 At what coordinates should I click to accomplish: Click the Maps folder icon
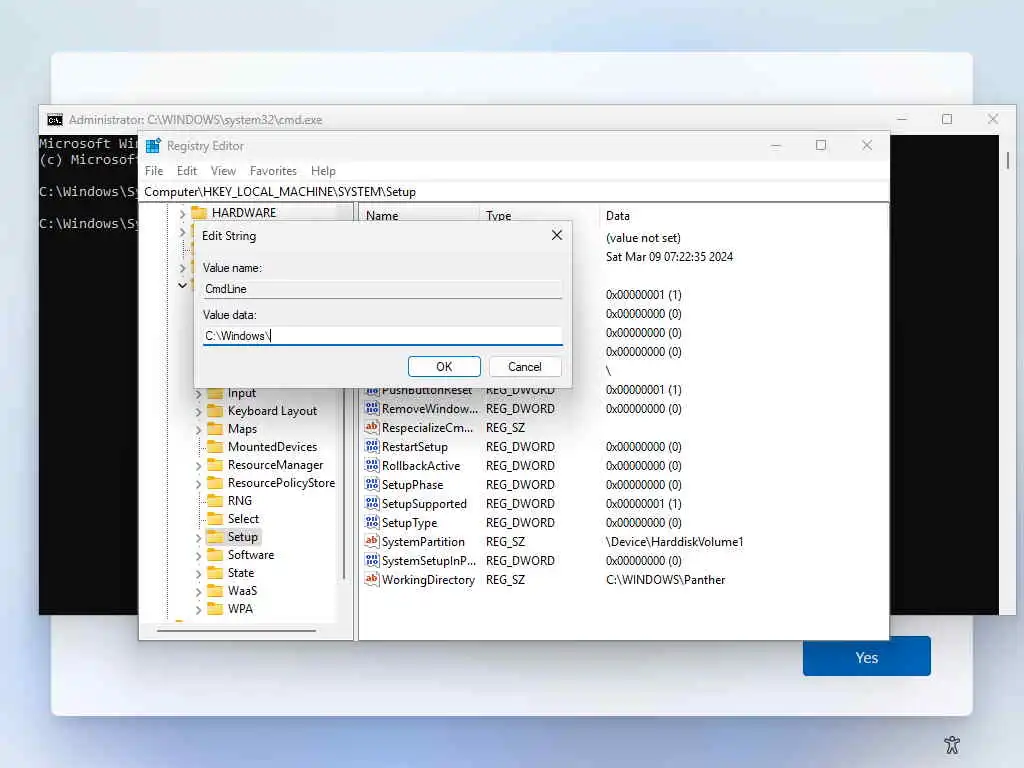tap(215, 429)
